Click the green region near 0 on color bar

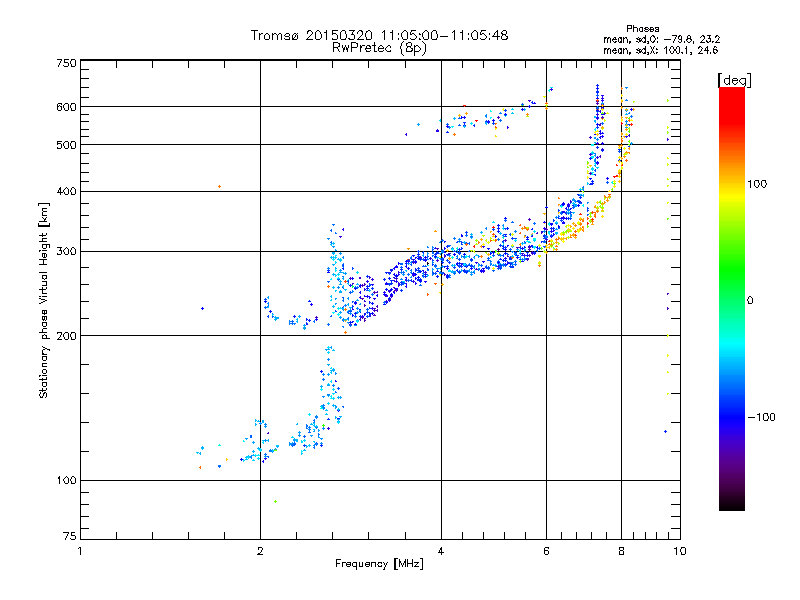732,278
